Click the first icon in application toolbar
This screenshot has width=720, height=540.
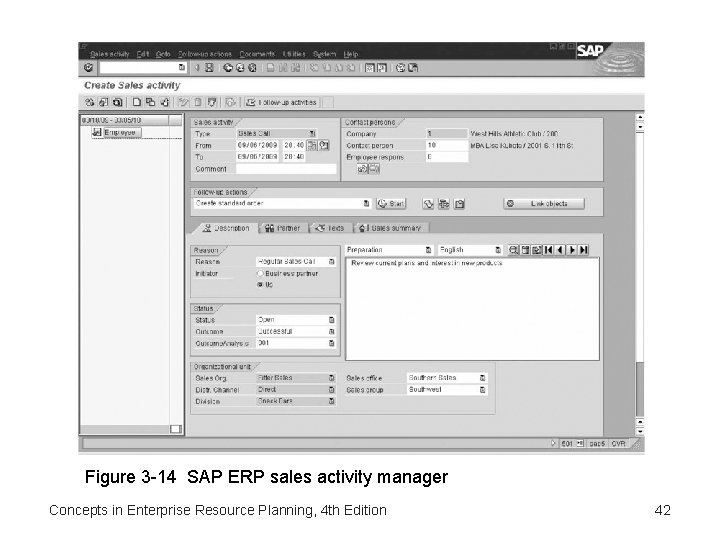(90, 102)
